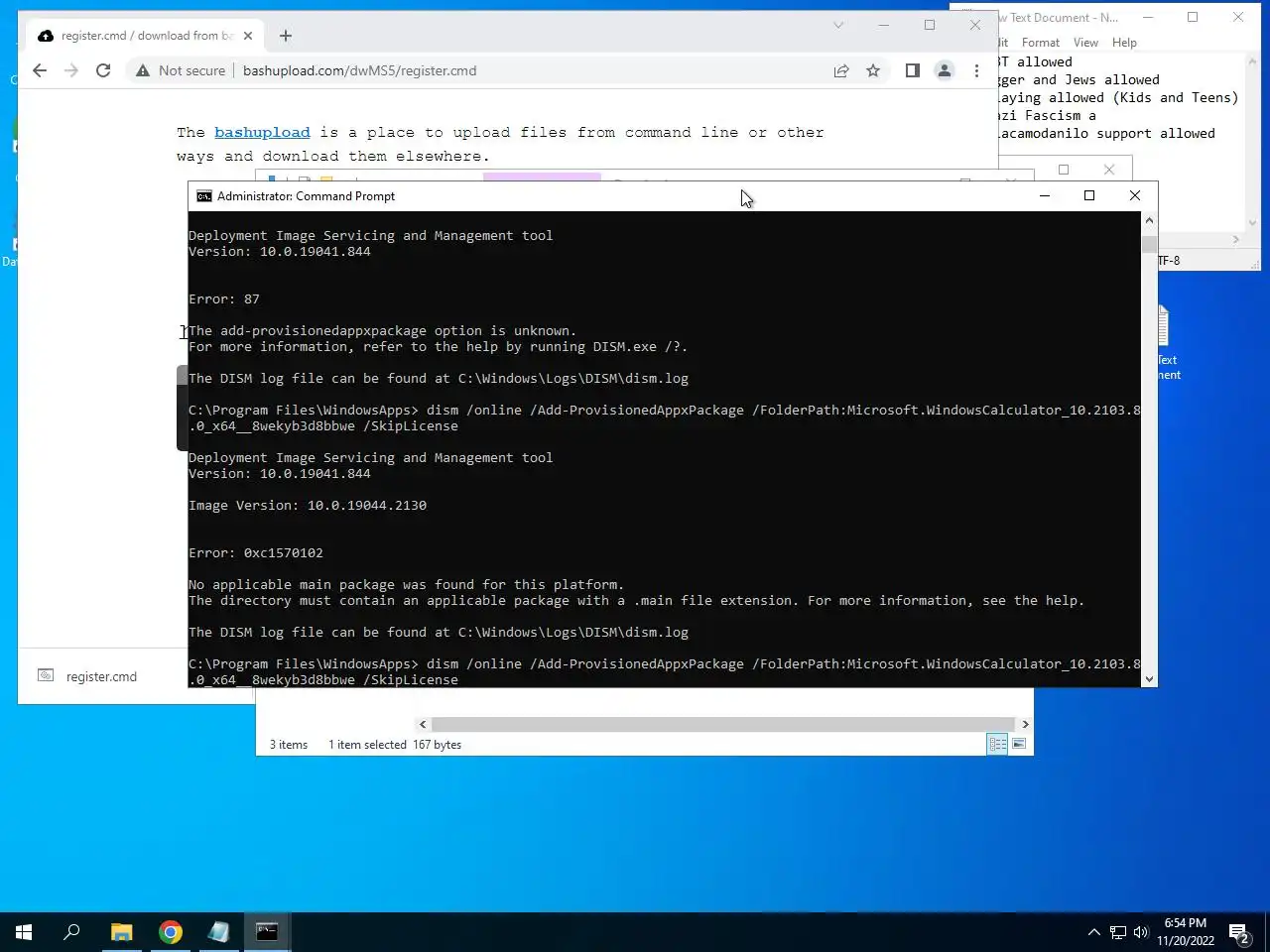Viewport: 1270px width, 952px height.
Task: Switch Explorer to large icons view
Action: pos(1019,744)
